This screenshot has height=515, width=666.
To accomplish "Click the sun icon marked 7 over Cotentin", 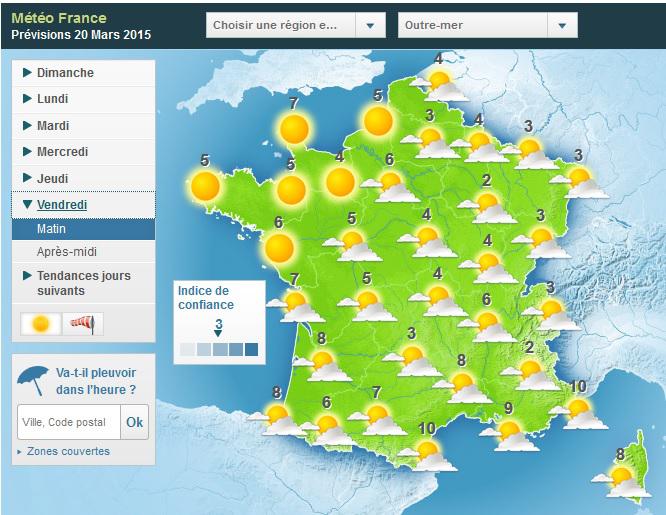I will pos(294,129).
